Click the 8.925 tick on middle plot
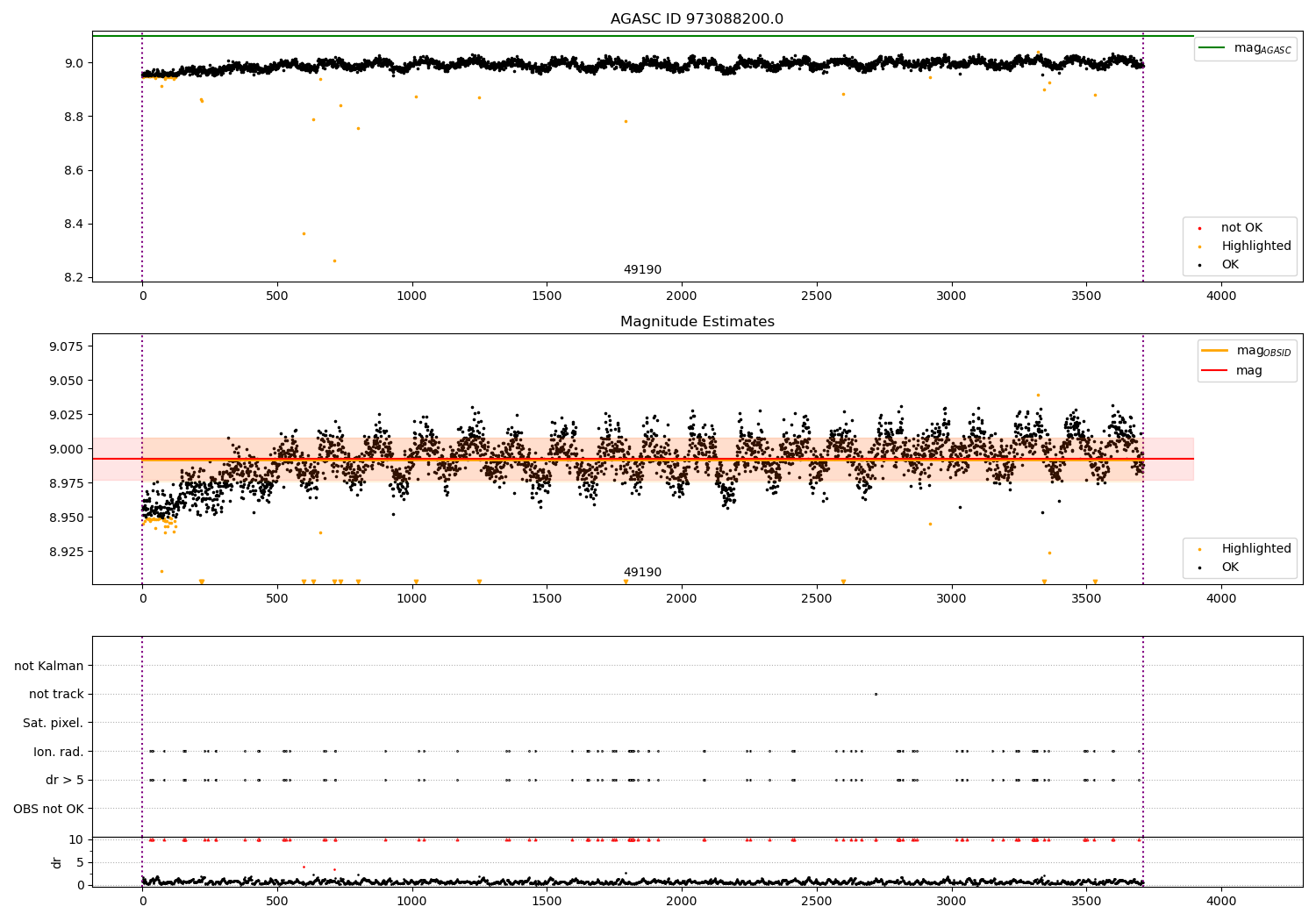This screenshot has width=1316, height=921. tap(66, 552)
